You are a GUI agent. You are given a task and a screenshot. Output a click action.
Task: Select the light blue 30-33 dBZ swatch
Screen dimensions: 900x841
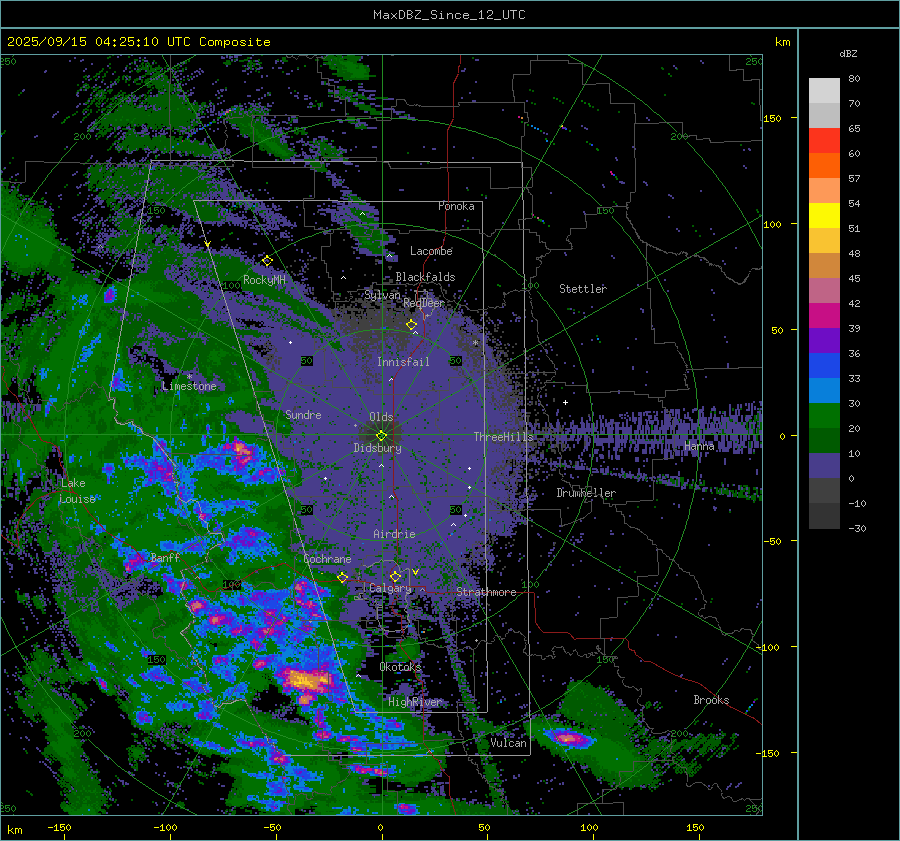coord(824,391)
